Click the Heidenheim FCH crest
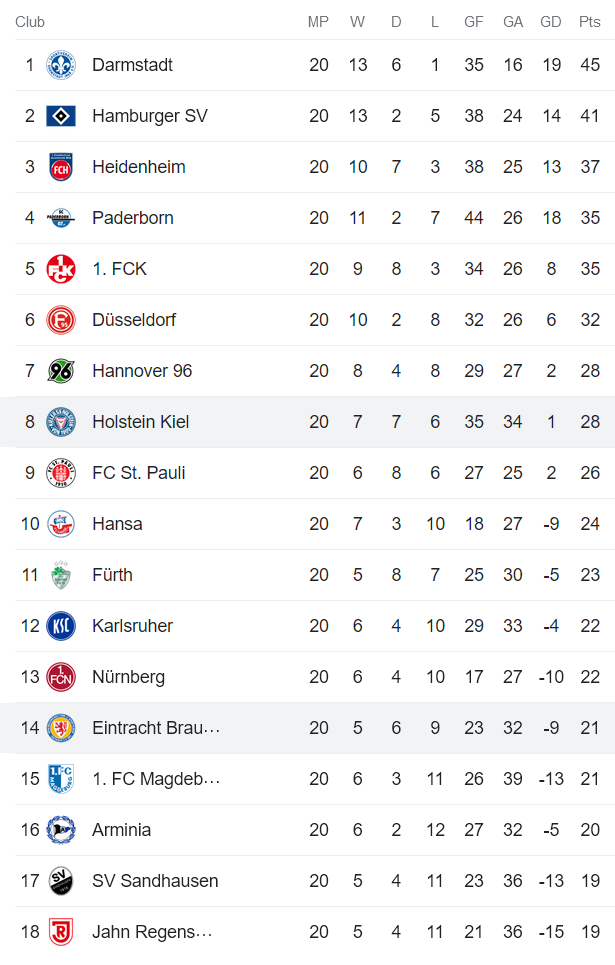Screen dimensions: 615x965 (x=61, y=167)
